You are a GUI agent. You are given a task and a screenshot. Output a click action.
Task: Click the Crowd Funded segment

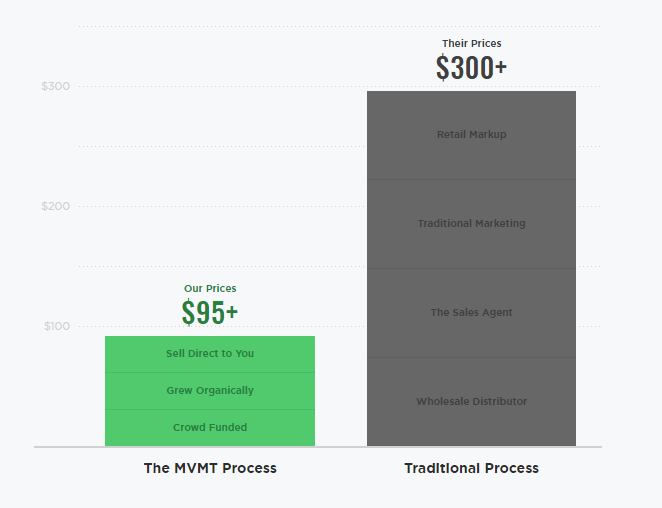click(x=210, y=427)
